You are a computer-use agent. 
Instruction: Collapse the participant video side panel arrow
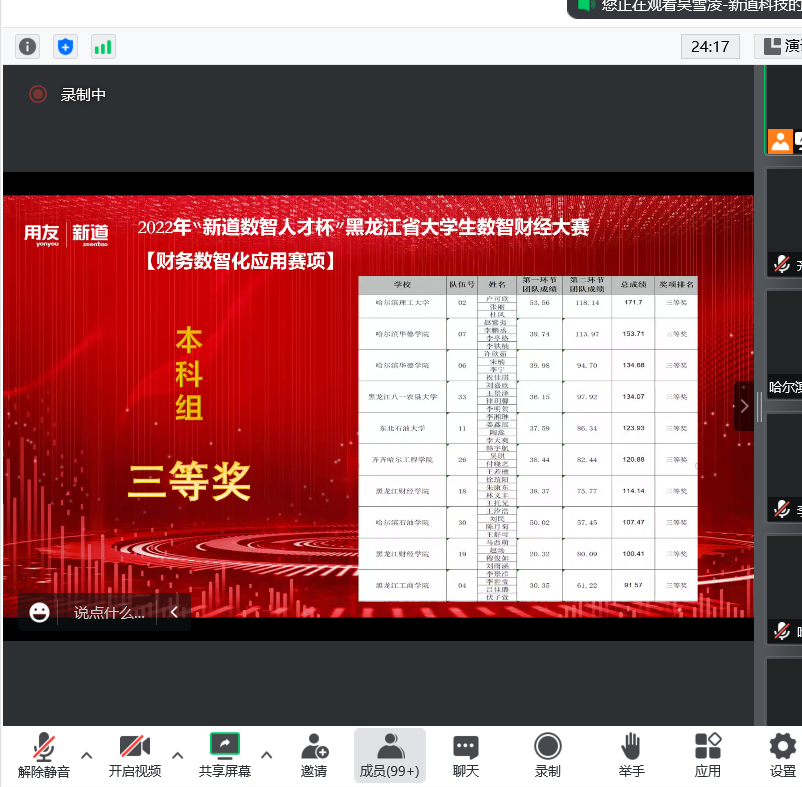click(x=743, y=406)
